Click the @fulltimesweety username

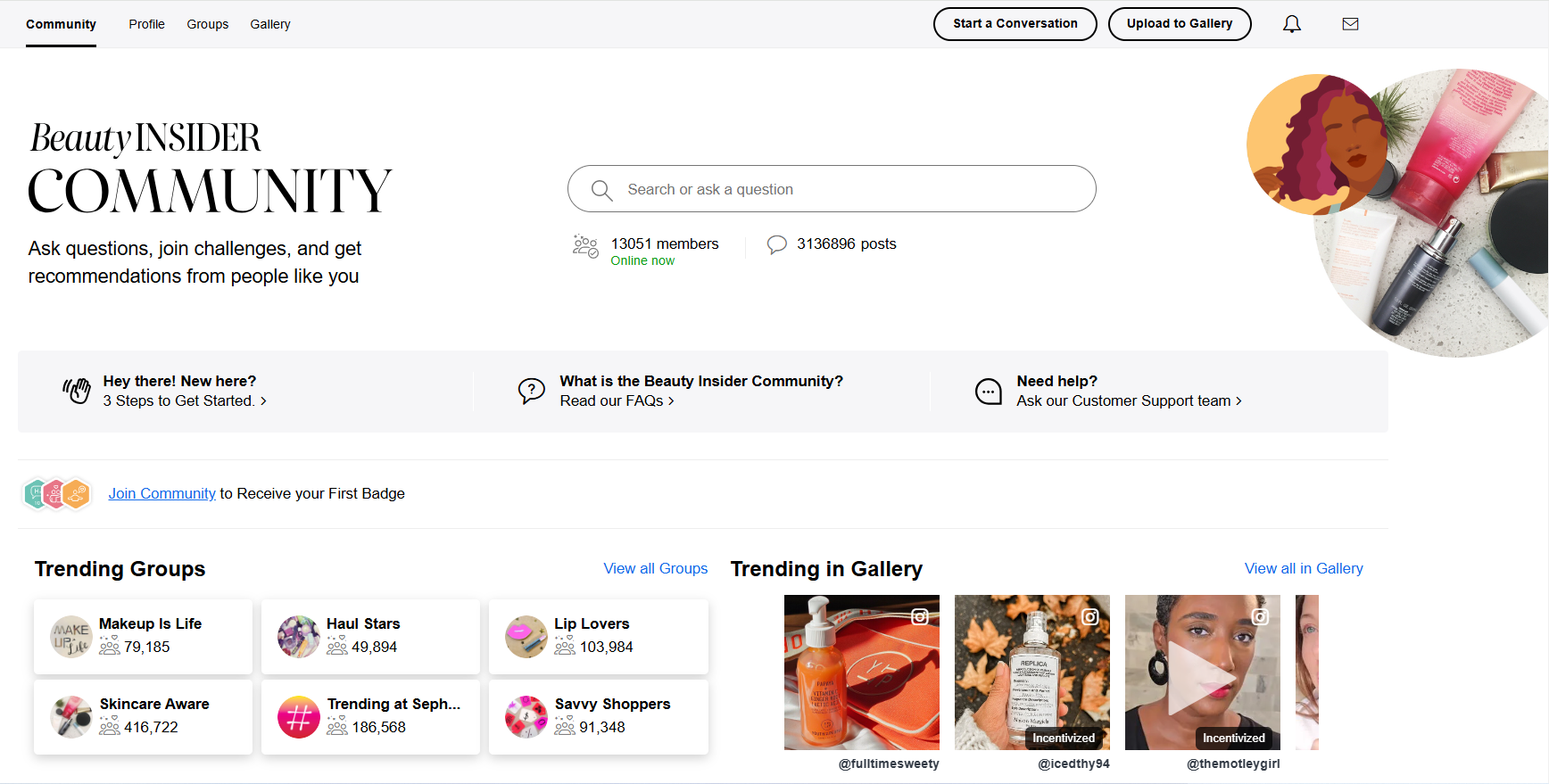pyautogui.click(x=889, y=763)
